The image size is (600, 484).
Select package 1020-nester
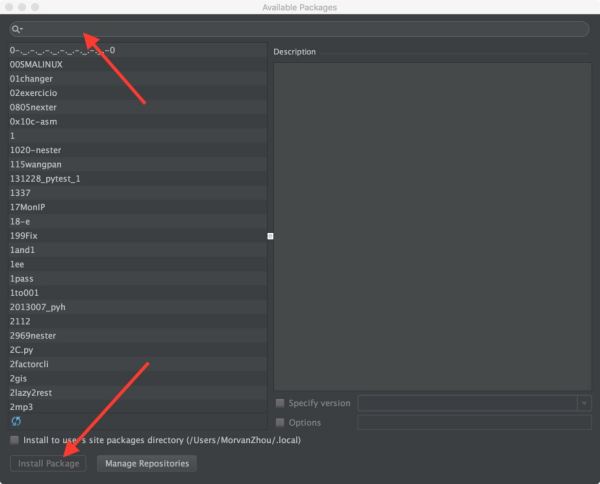click(x=138, y=150)
